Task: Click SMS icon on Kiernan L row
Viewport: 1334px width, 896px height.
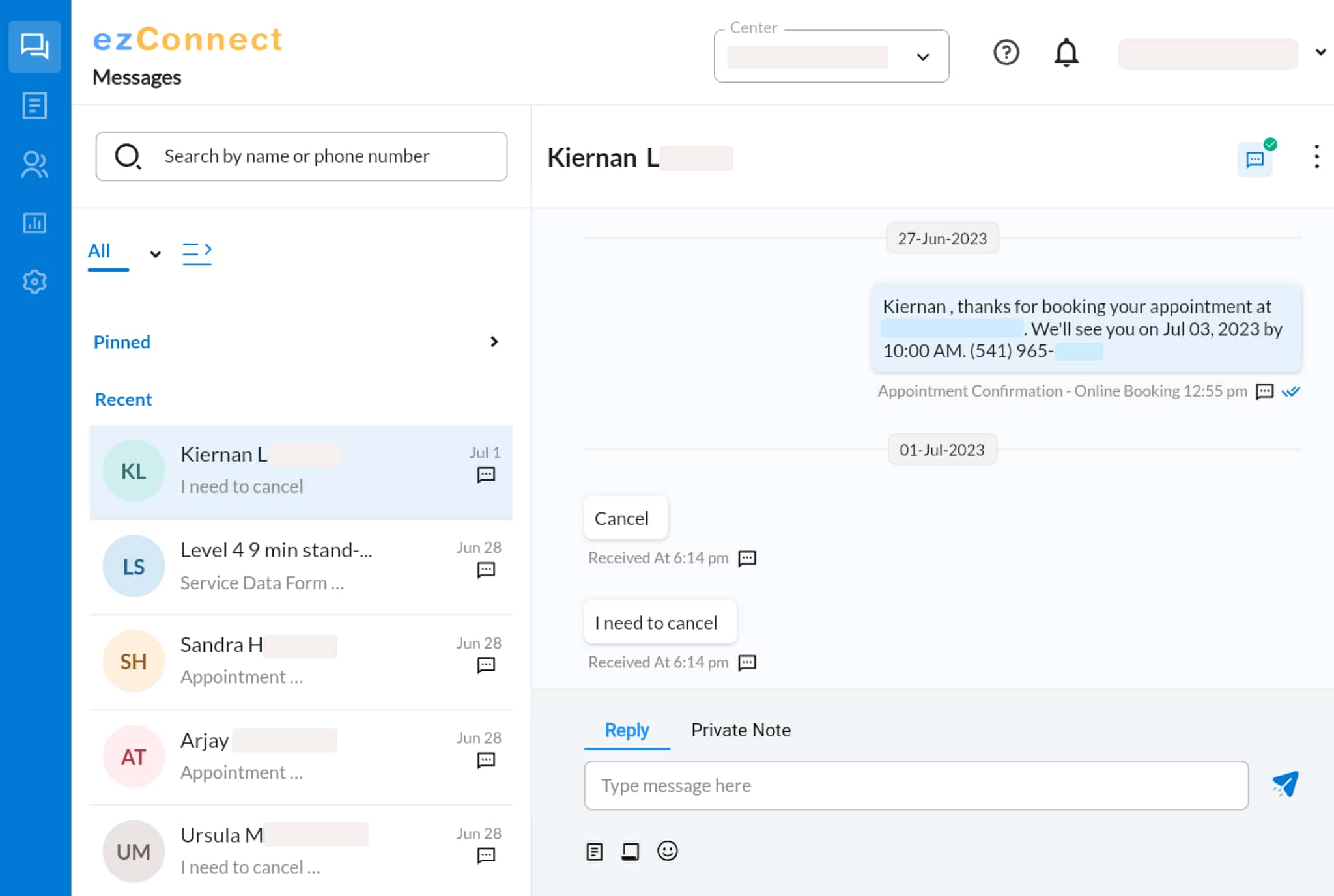Action: (x=486, y=475)
